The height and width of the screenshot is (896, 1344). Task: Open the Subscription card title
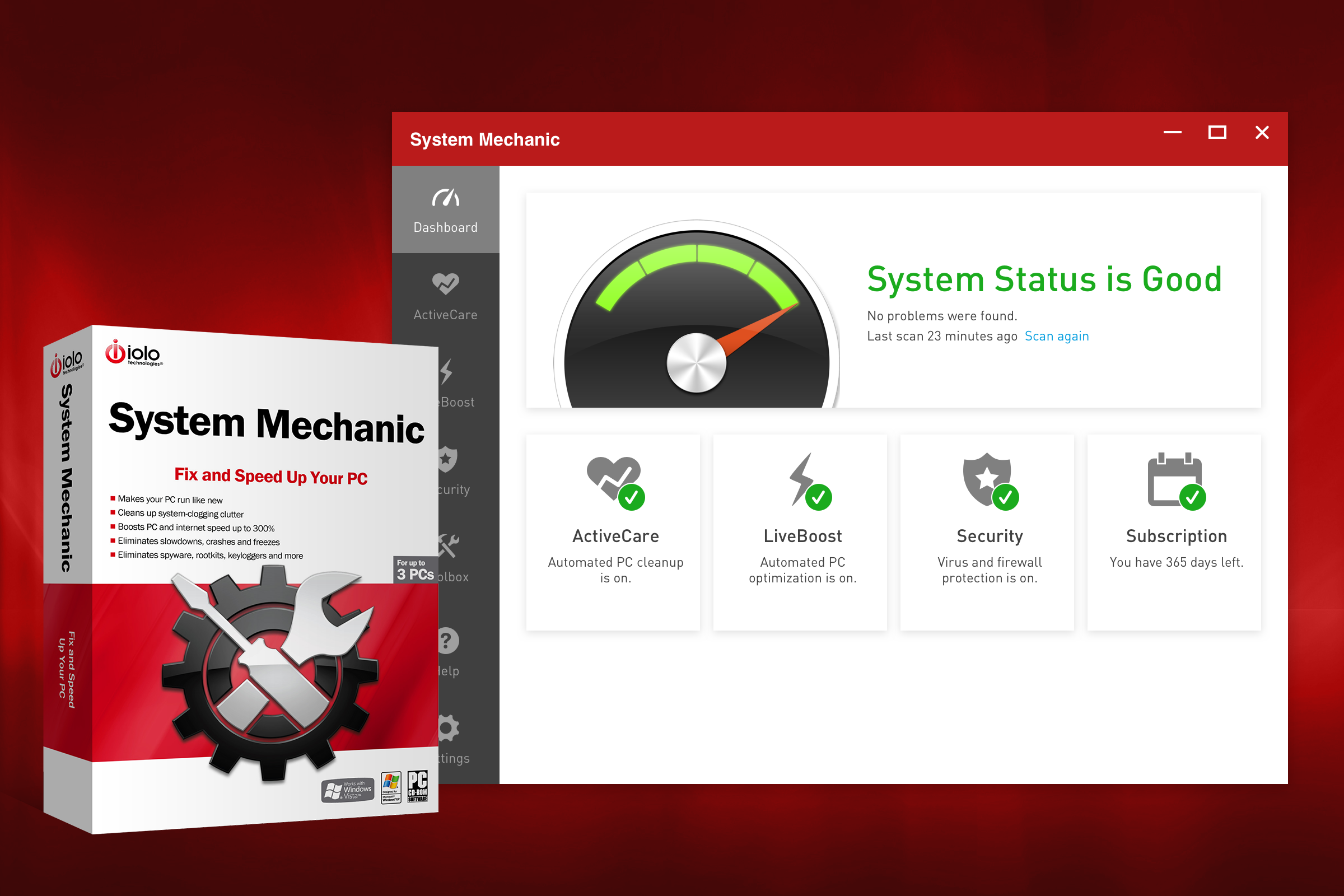1177,536
